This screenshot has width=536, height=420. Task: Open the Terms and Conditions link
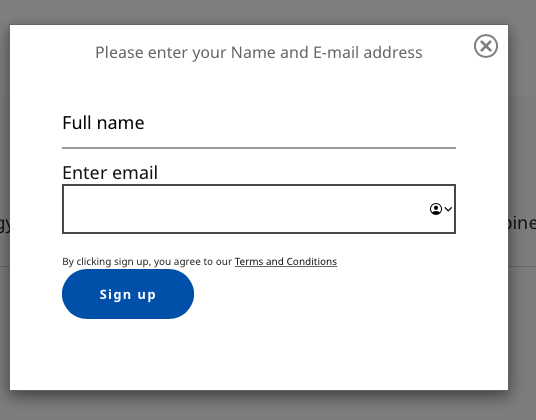pos(286,261)
